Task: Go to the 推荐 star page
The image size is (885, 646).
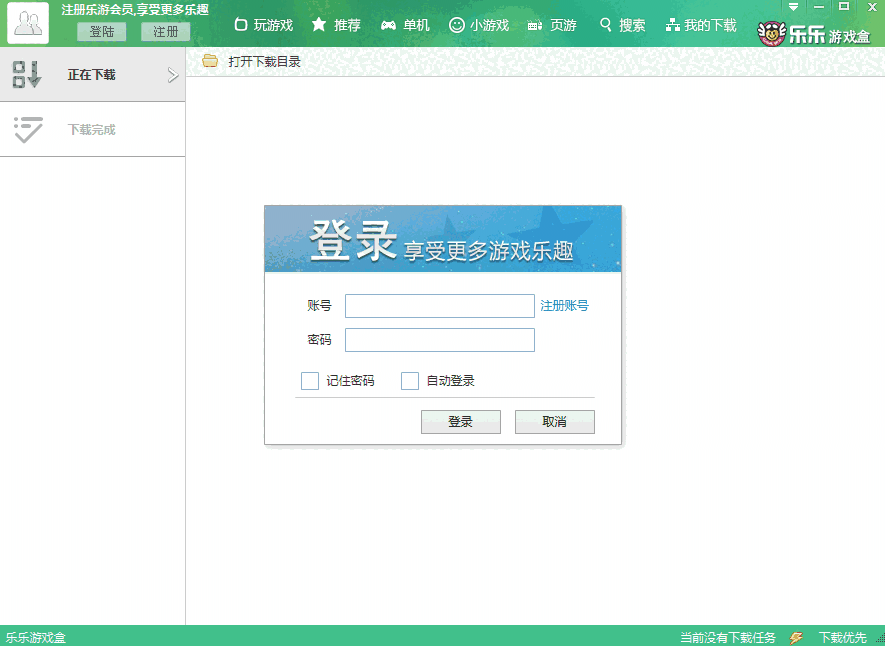Action: [x=336, y=25]
